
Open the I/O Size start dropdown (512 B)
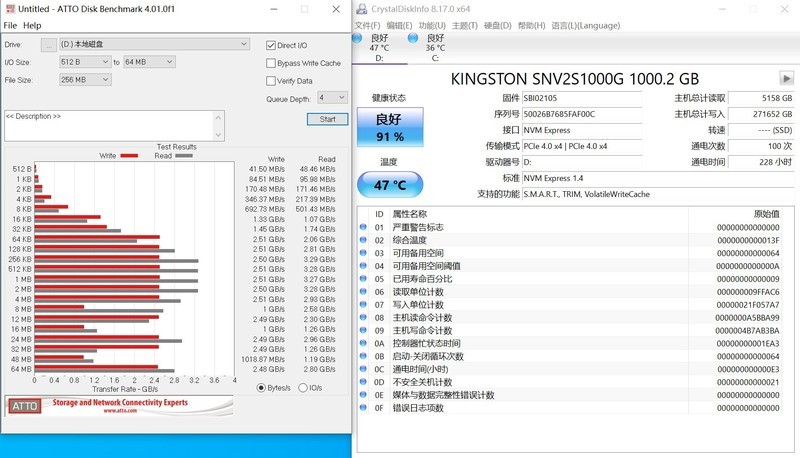[x=85, y=62]
